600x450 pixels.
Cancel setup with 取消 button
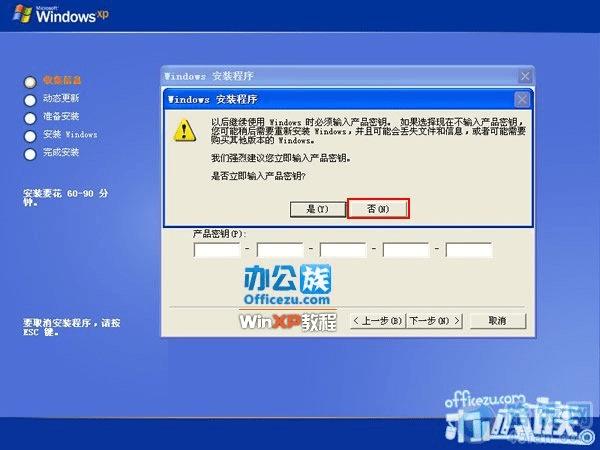[x=497, y=321]
